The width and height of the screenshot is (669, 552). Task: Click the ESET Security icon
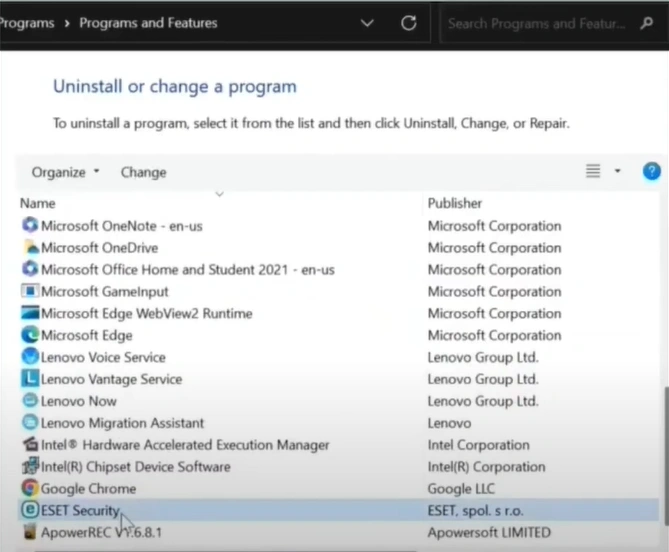30,510
